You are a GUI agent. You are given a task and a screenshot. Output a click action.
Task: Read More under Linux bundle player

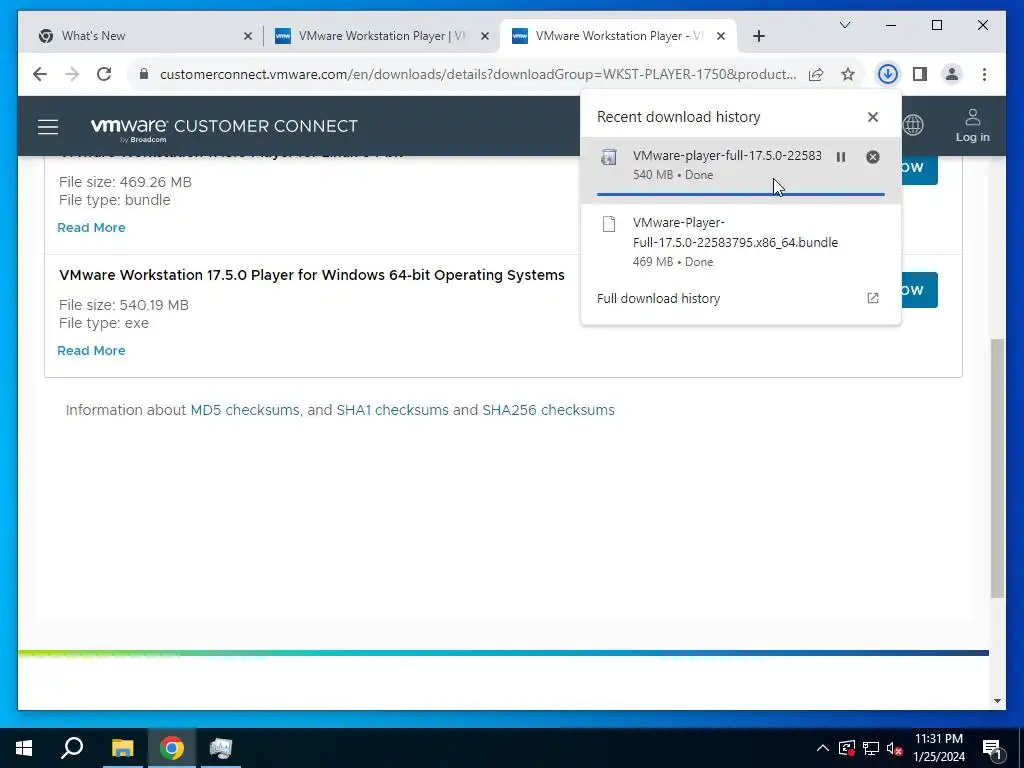coord(91,228)
